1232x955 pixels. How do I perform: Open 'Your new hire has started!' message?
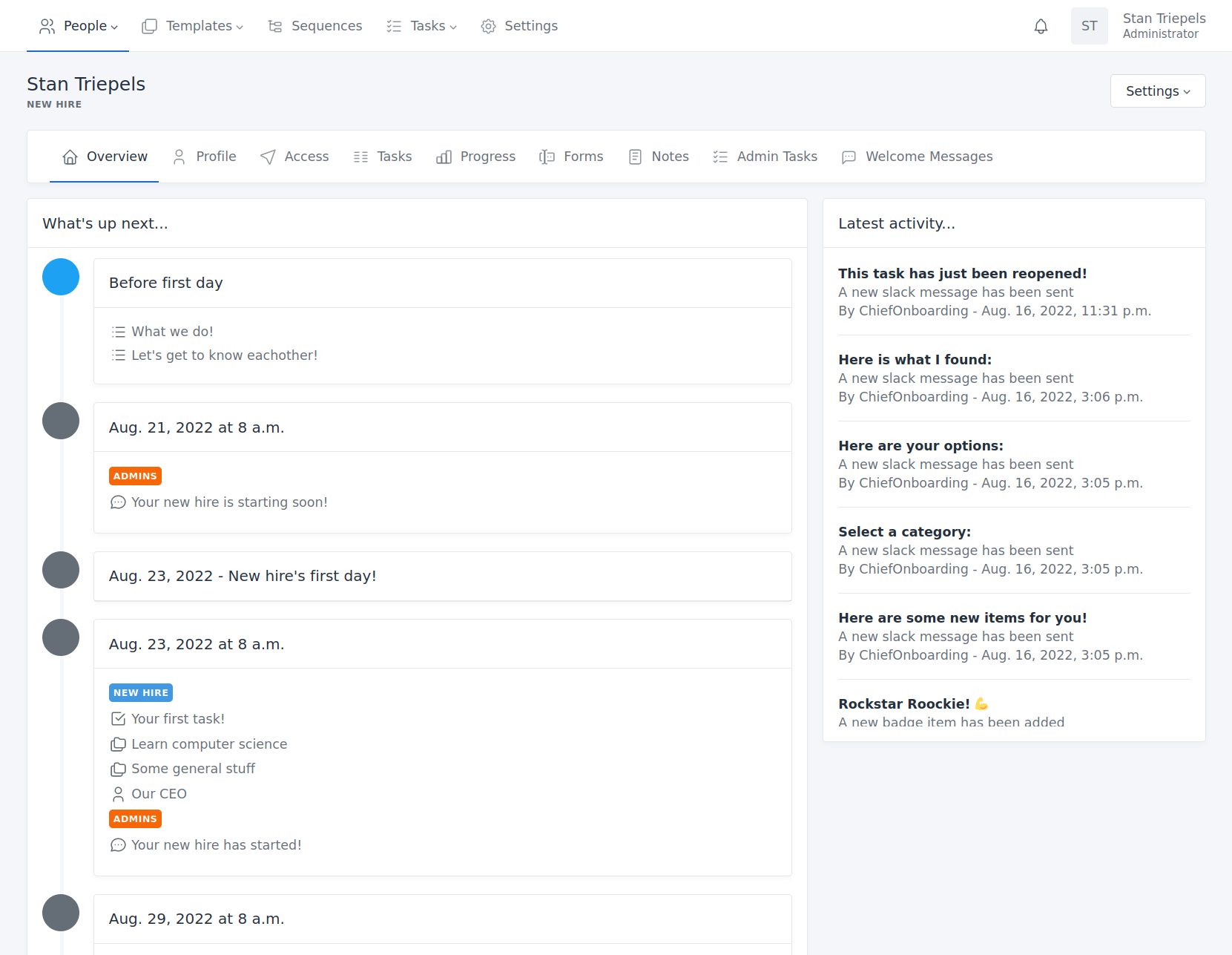click(217, 845)
